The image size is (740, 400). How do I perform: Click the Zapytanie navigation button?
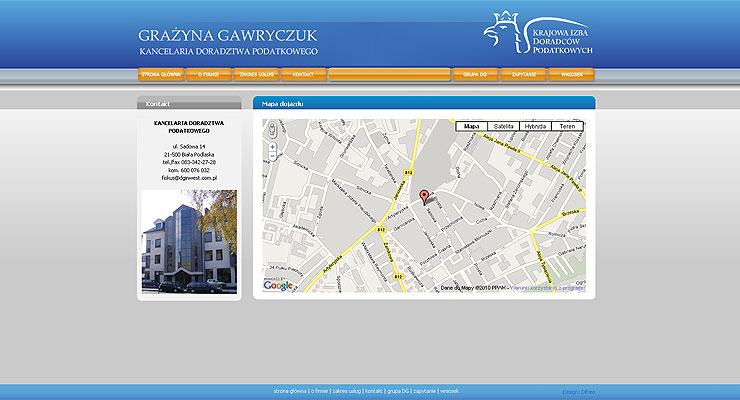coord(524,74)
